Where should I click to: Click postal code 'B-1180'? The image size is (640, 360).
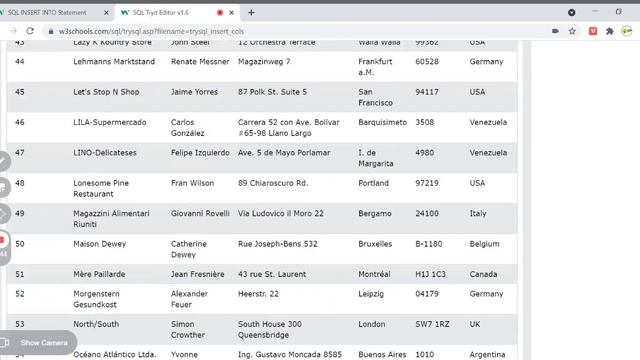pos(429,244)
